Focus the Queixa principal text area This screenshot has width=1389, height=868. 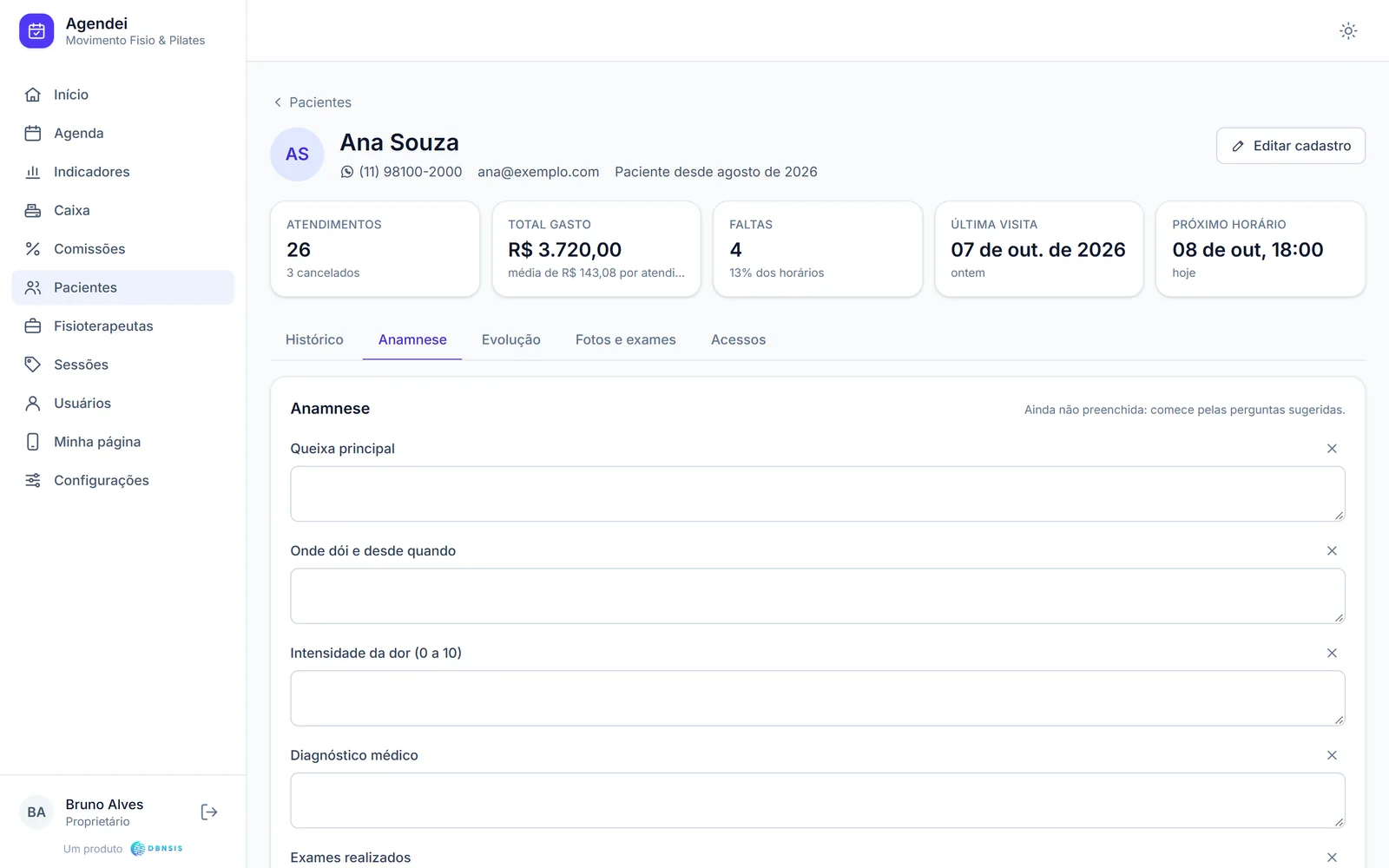click(x=818, y=494)
